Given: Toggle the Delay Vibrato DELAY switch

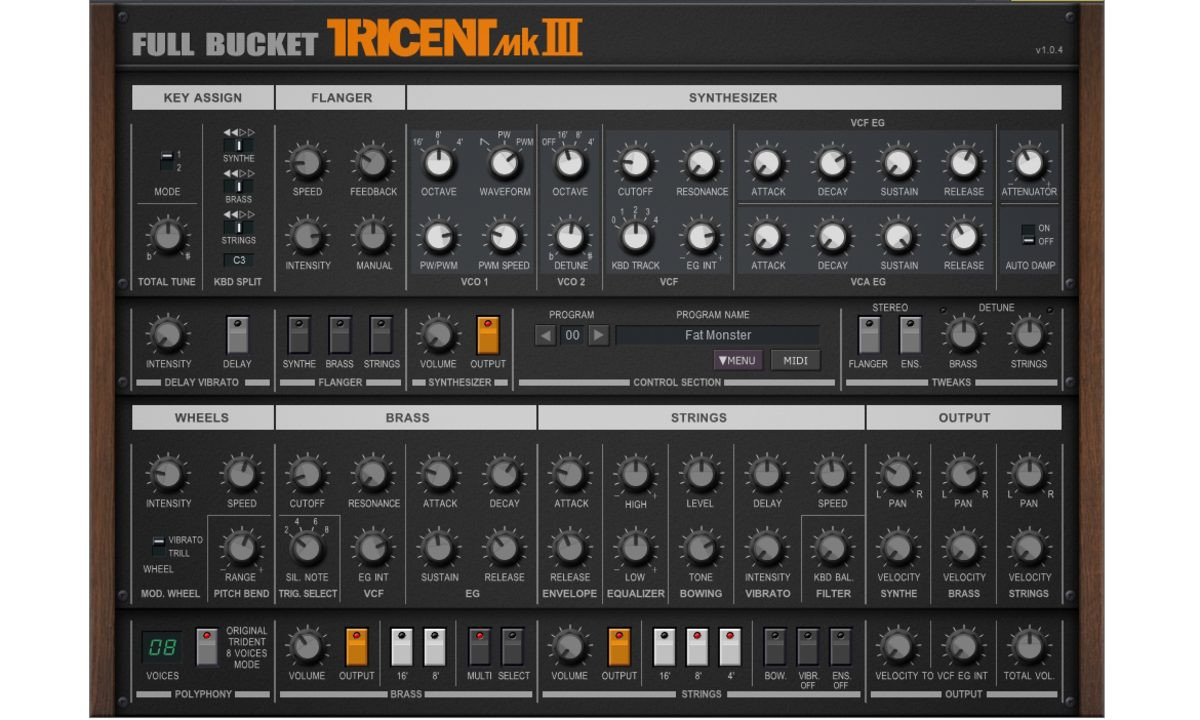Looking at the screenshot, I should 238,335.
